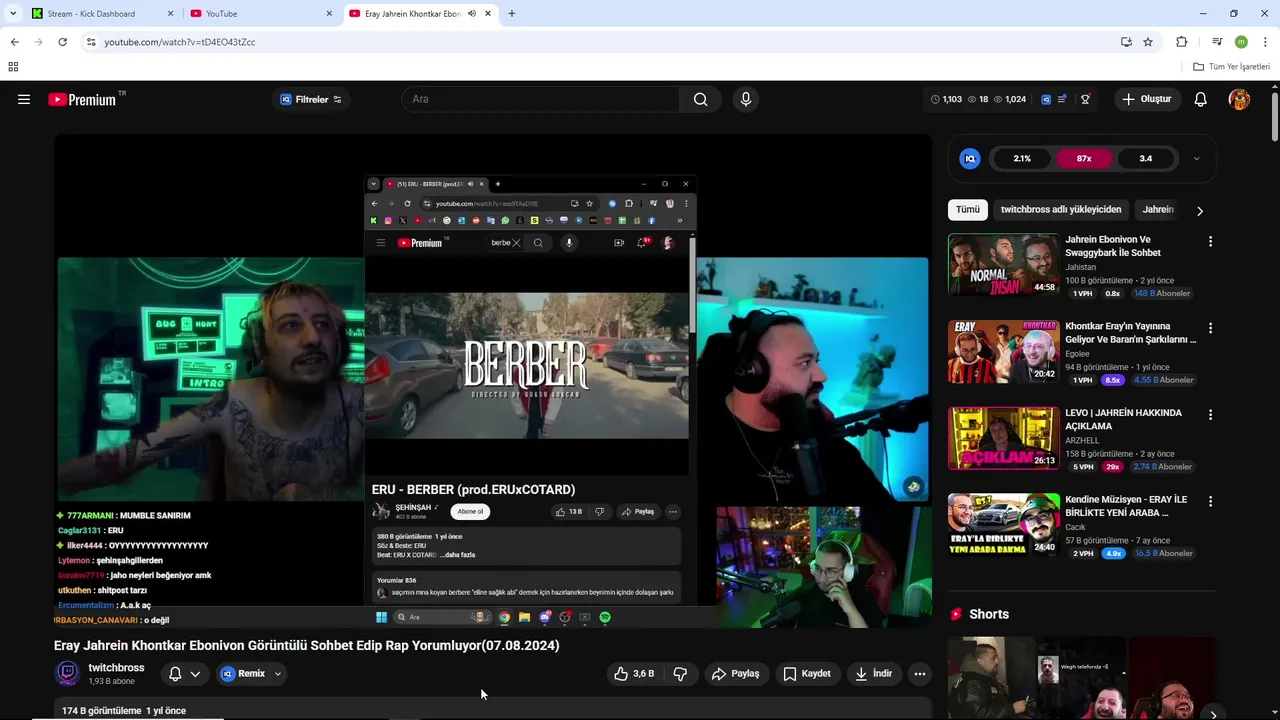Save video with Kaydet button
Screen dimensions: 1280x720
tap(806, 674)
